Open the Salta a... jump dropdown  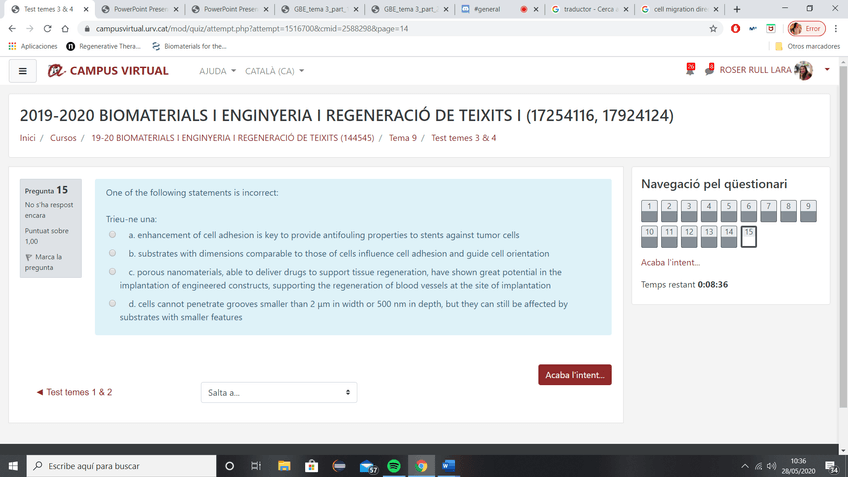(x=278, y=393)
